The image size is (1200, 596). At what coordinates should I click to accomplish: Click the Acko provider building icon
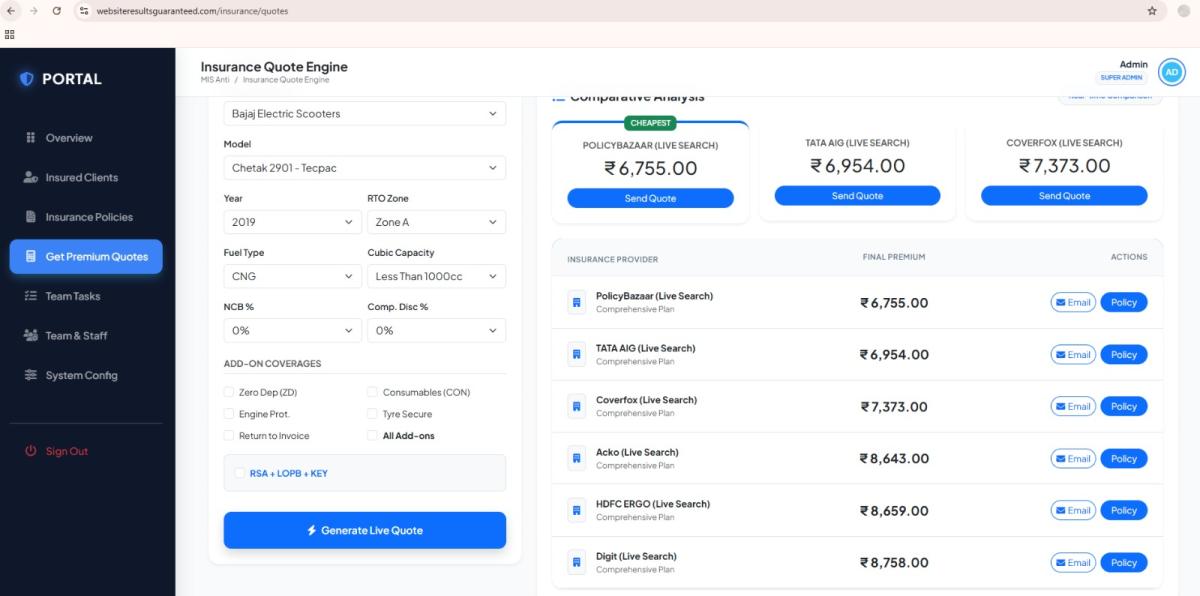(576, 458)
